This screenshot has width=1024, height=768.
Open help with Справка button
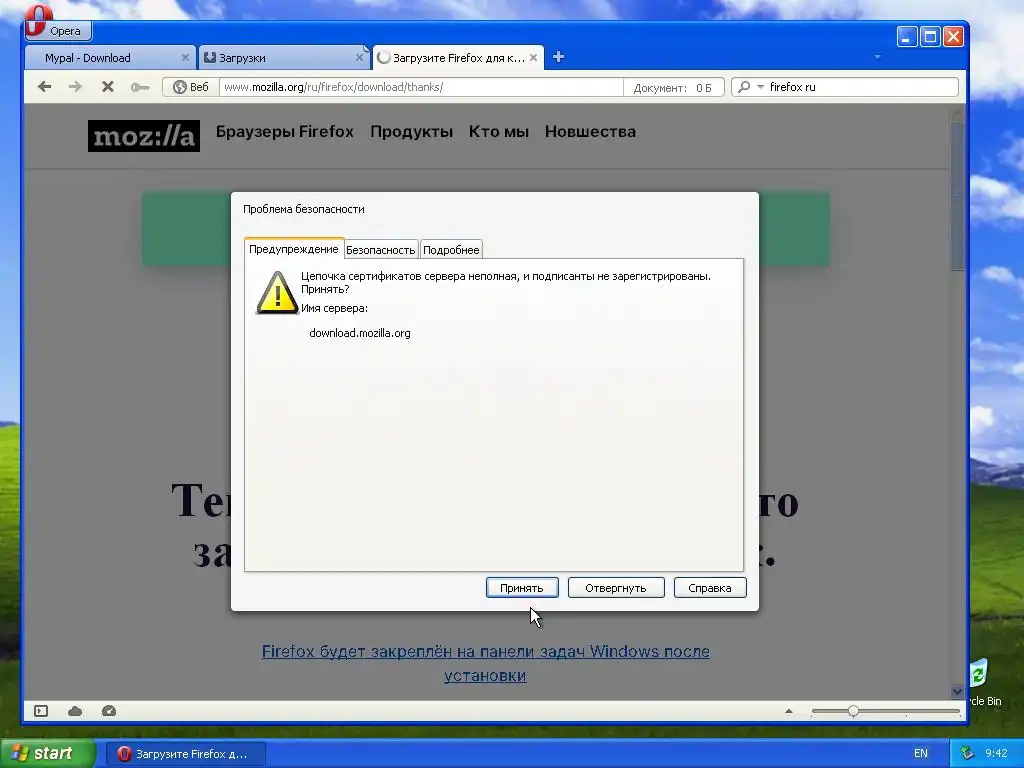click(x=710, y=588)
